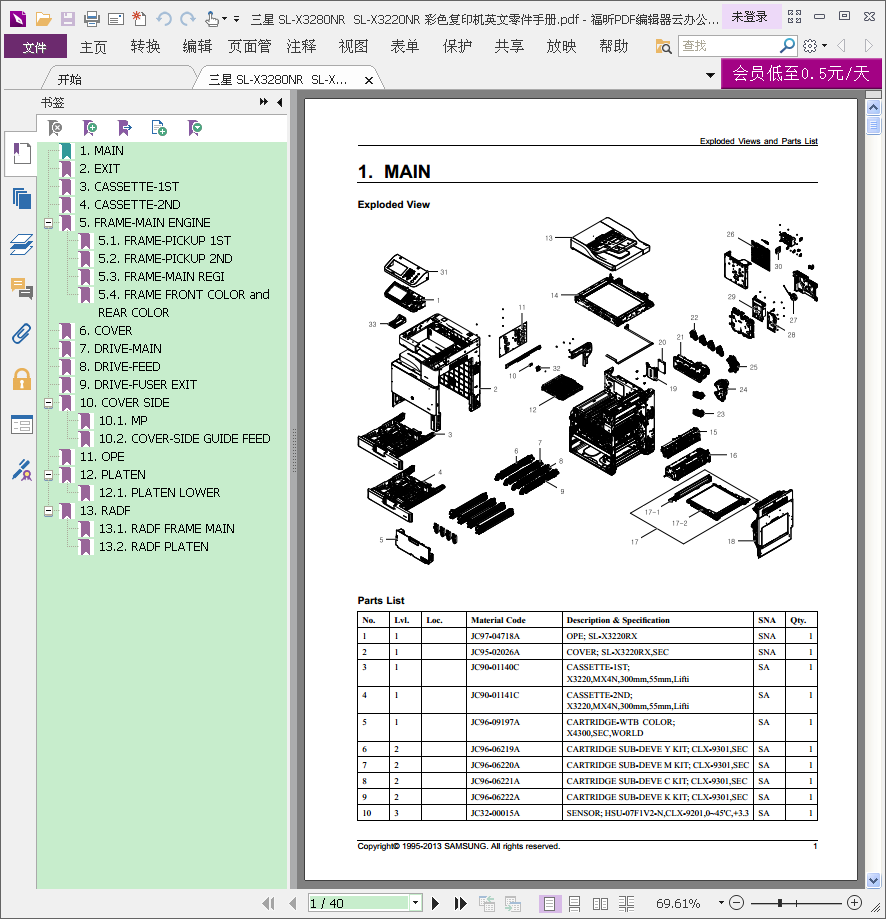886x919 pixels.
Task: Expand the bookmark panel with double arrow
Action: pos(264,102)
